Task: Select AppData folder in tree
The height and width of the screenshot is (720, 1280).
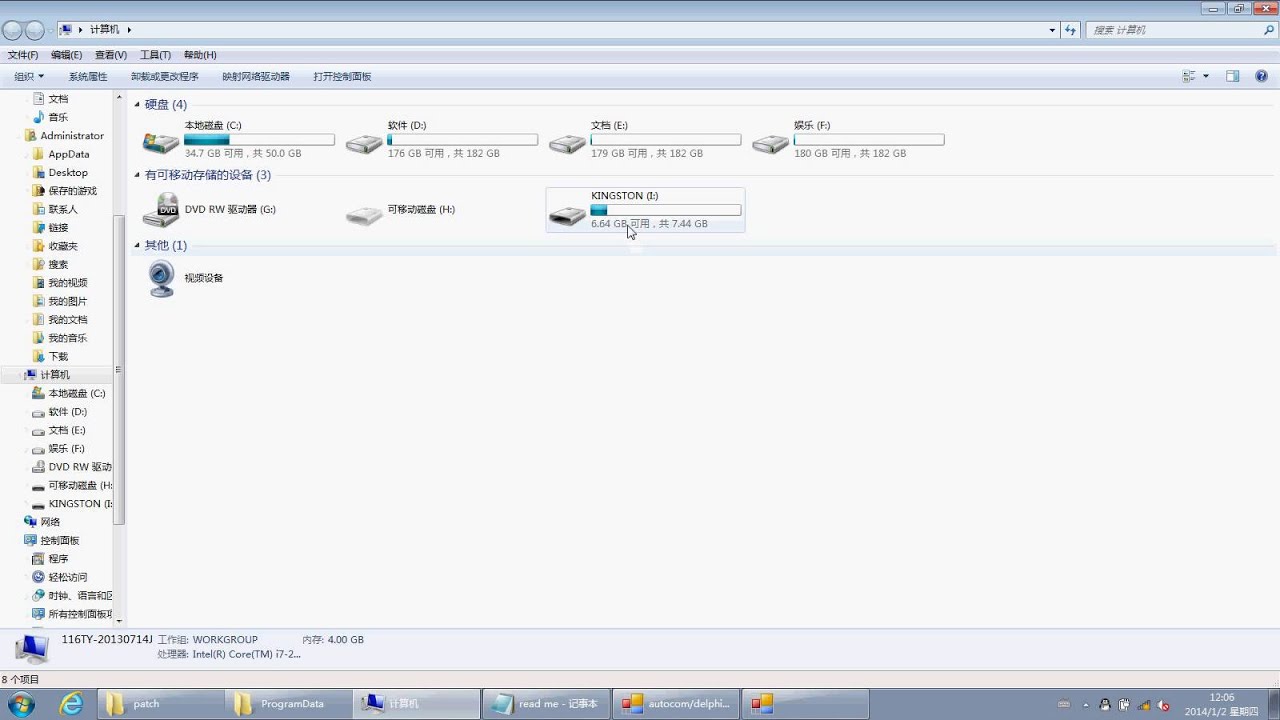Action: point(69,154)
